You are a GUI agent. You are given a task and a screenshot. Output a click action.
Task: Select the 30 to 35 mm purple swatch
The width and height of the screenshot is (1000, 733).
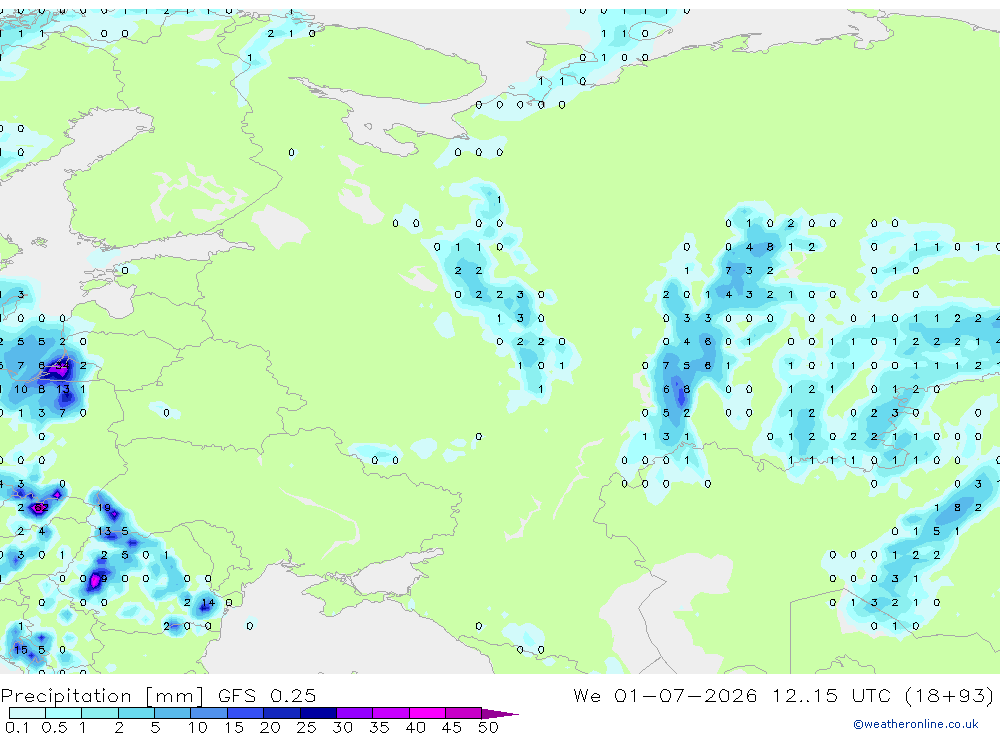[x=355, y=713]
